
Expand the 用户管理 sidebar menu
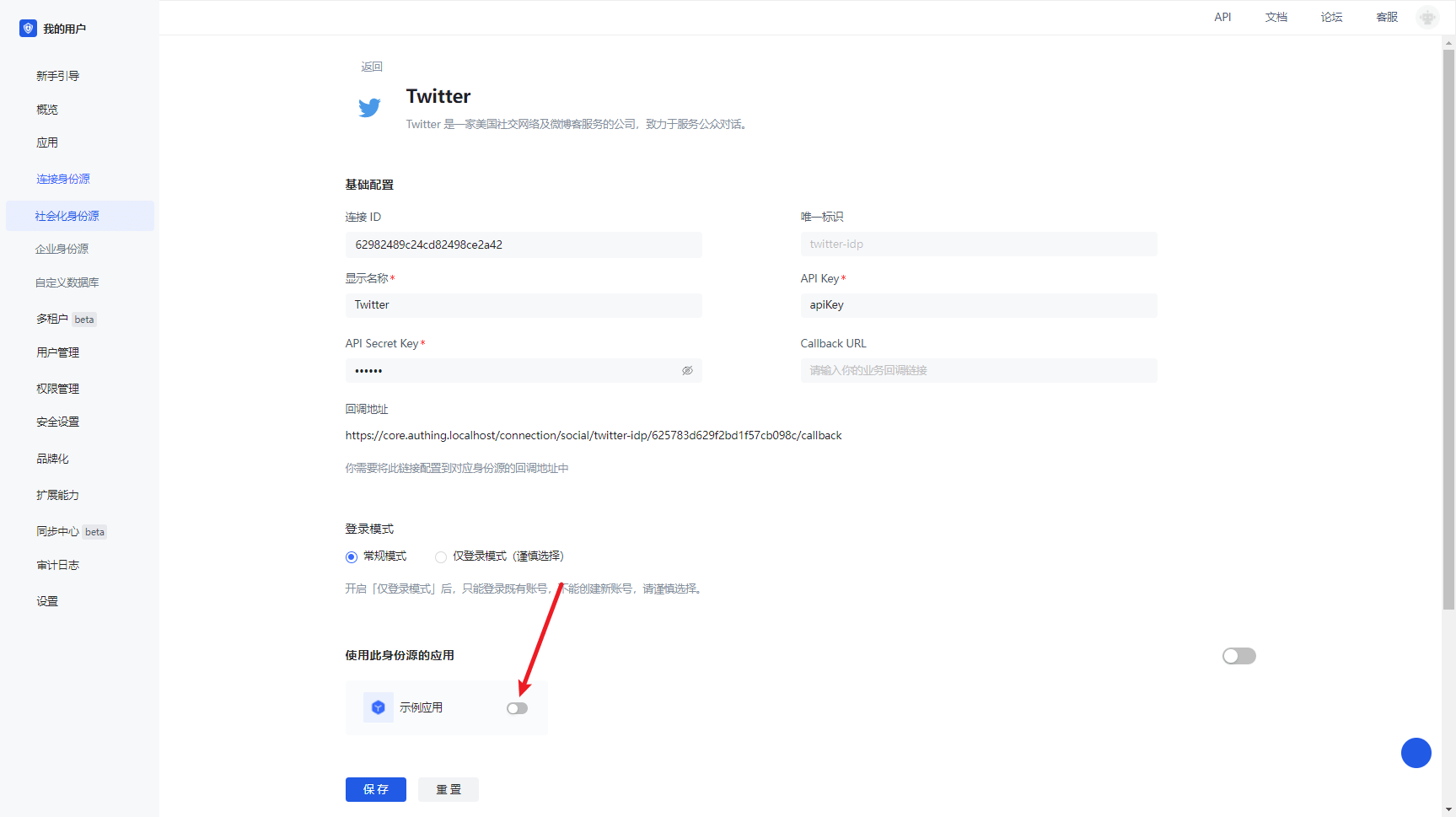[x=57, y=352]
